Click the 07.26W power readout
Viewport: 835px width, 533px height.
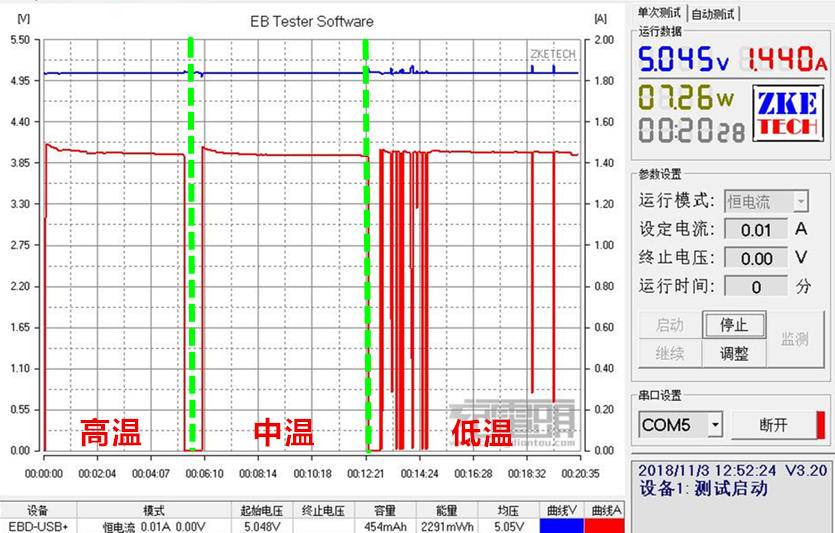click(687, 98)
